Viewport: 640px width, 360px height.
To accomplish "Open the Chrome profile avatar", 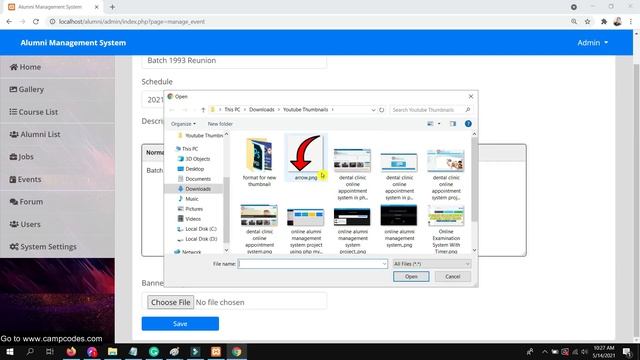I will click(617, 22).
